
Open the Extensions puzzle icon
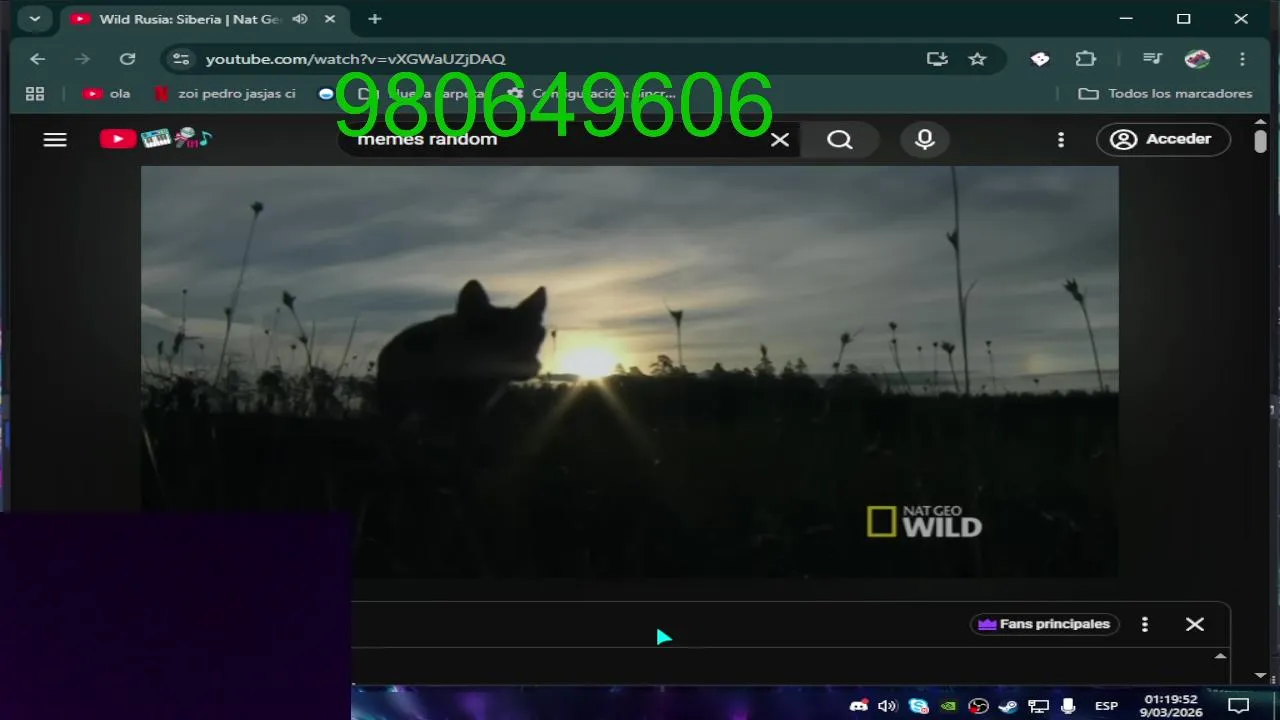tap(1086, 59)
